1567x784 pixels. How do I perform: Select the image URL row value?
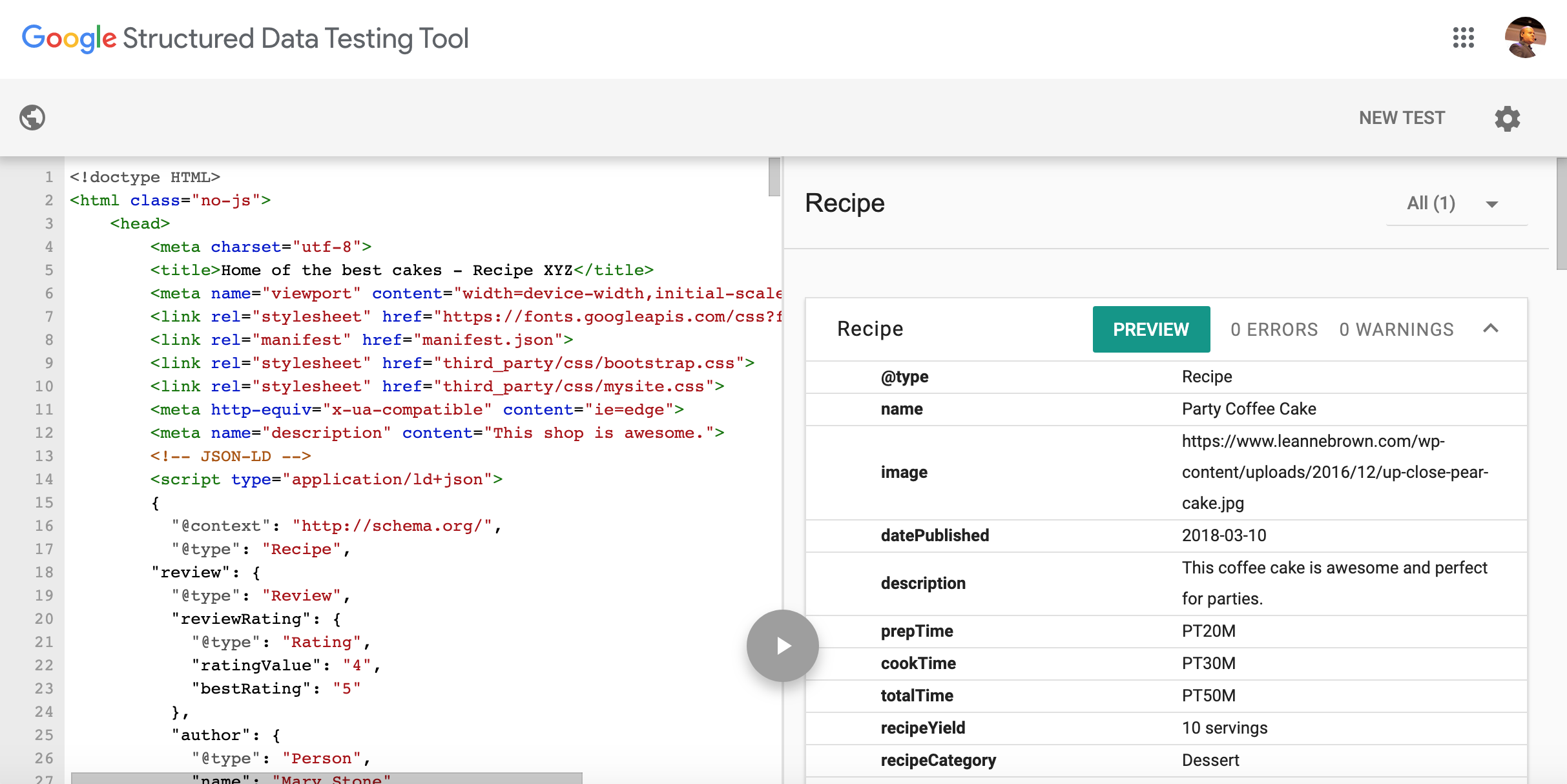tap(1334, 472)
